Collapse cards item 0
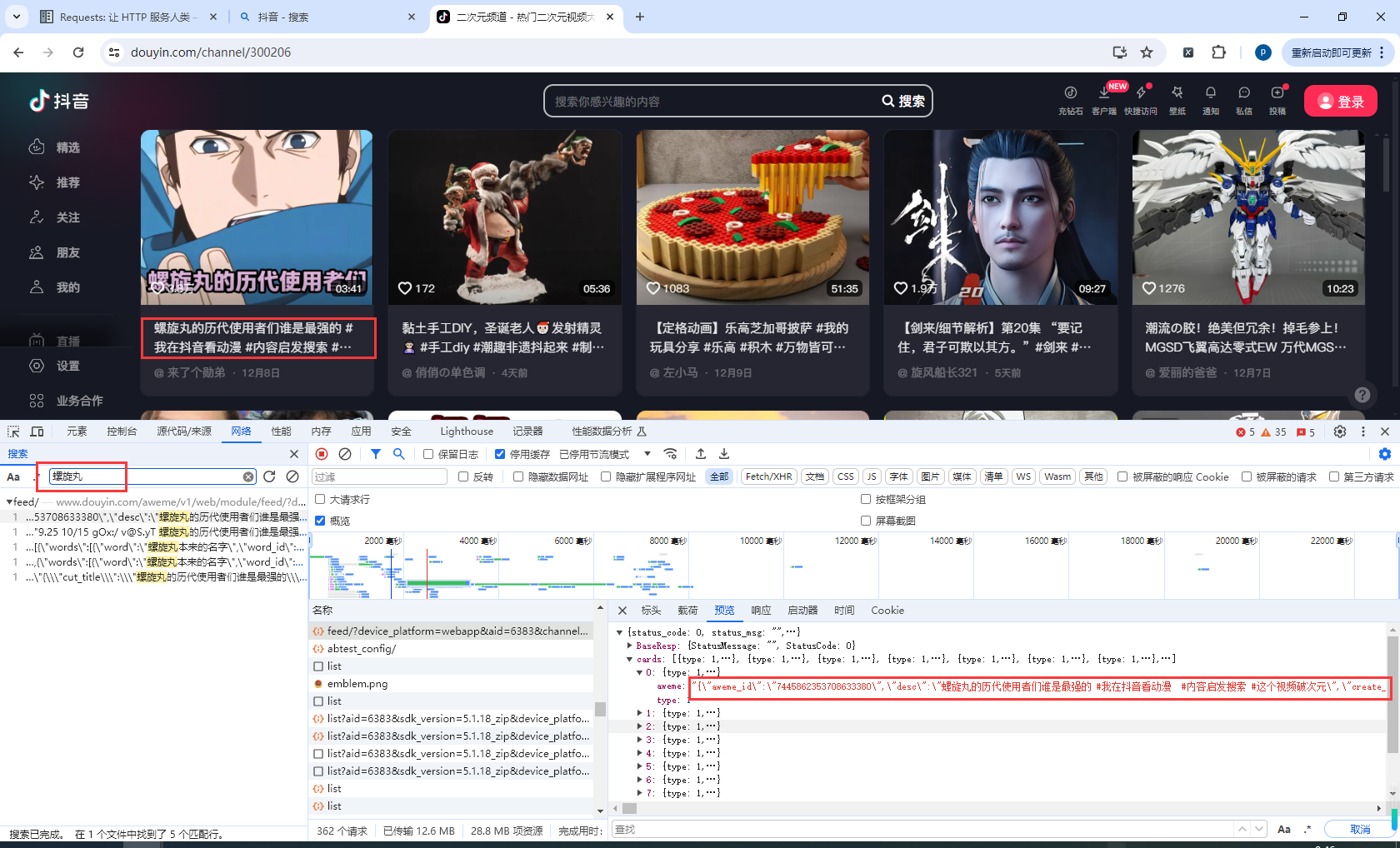The height and width of the screenshot is (848, 1400). point(640,672)
